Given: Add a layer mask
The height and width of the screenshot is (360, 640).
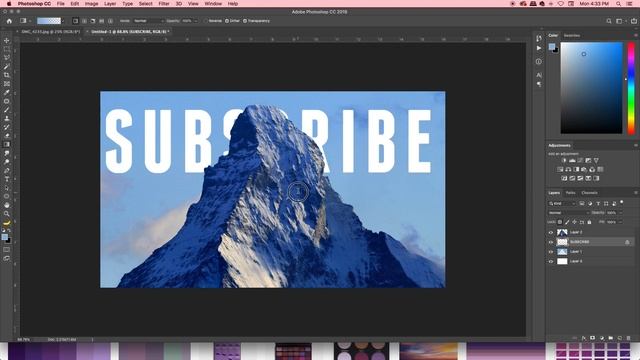Looking at the screenshot, I should (x=592, y=338).
